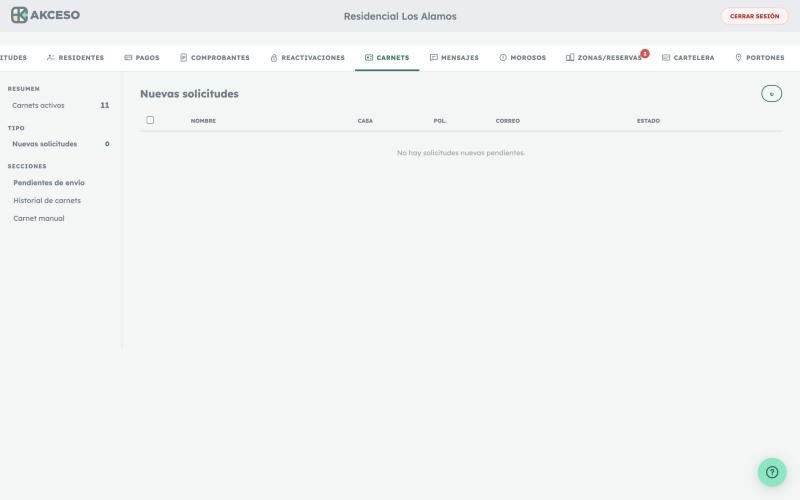The image size is (800, 500).
Task: Click the Pol. column header
Action: (x=440, y=121)
